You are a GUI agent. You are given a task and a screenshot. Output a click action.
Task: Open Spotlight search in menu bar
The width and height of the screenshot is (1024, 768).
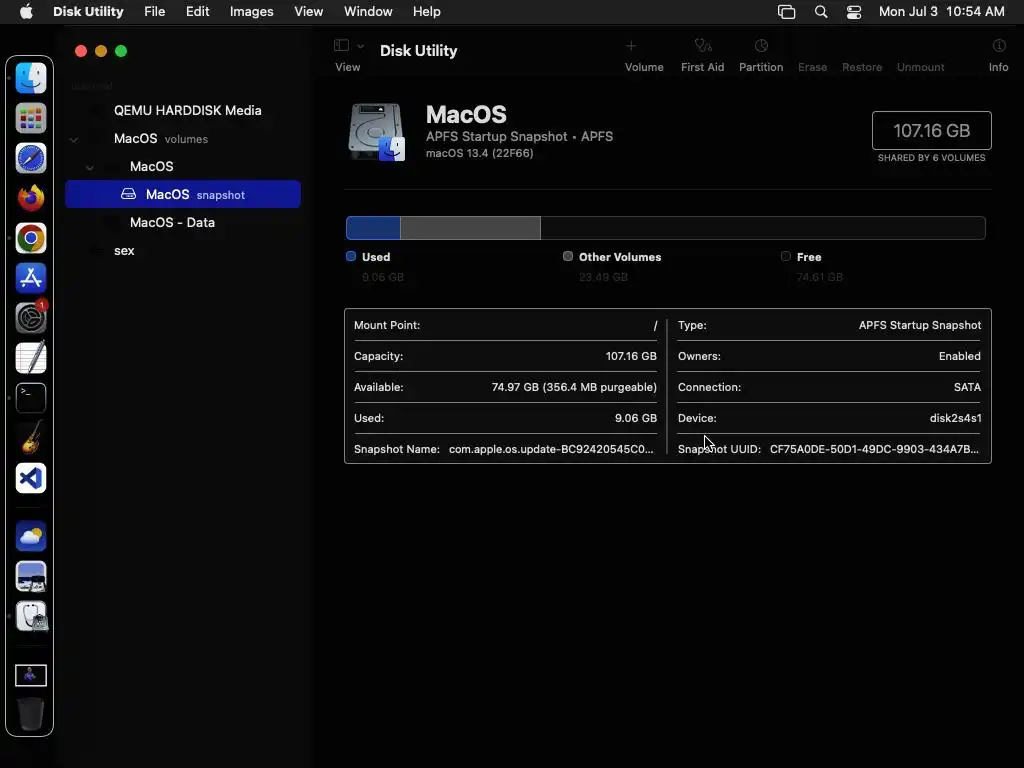(x=821, y=12)
